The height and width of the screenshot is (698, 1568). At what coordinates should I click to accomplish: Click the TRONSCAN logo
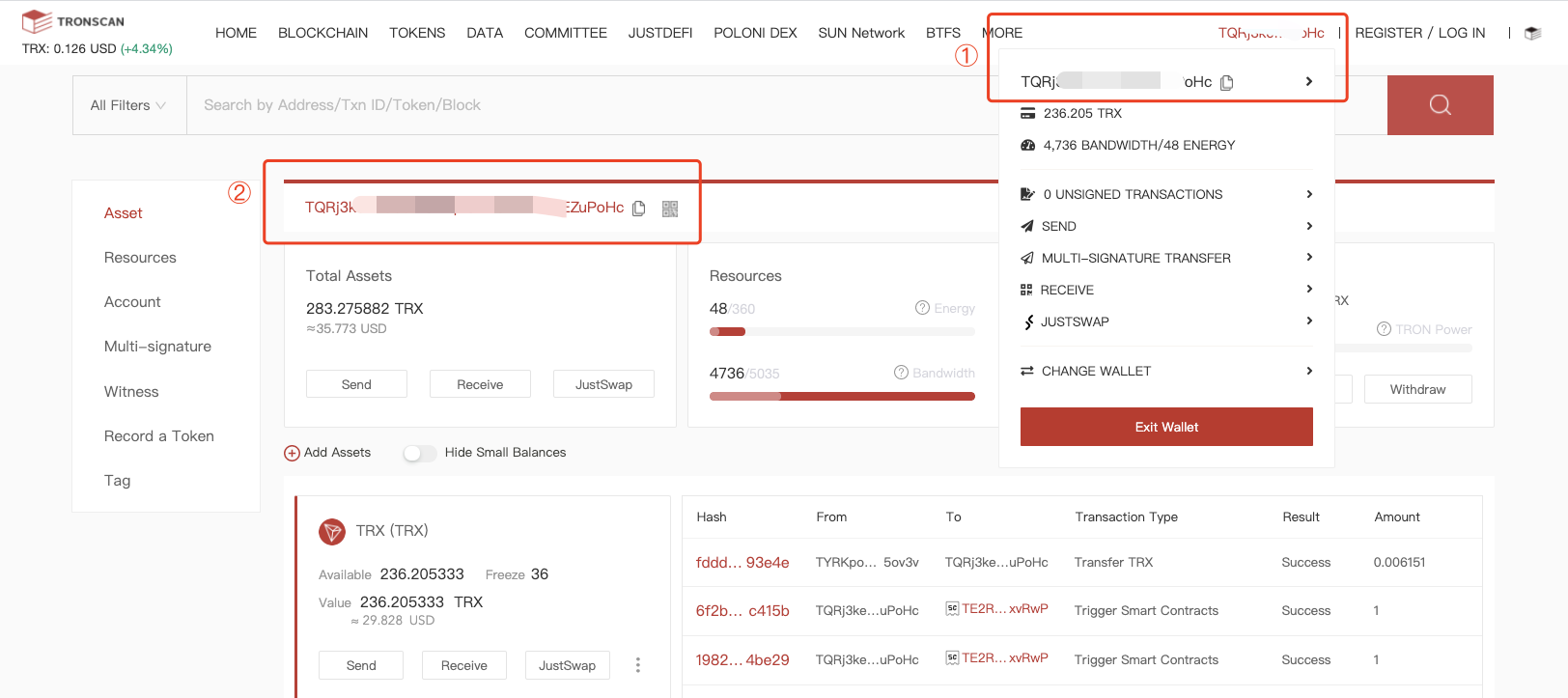click(73, 21)
